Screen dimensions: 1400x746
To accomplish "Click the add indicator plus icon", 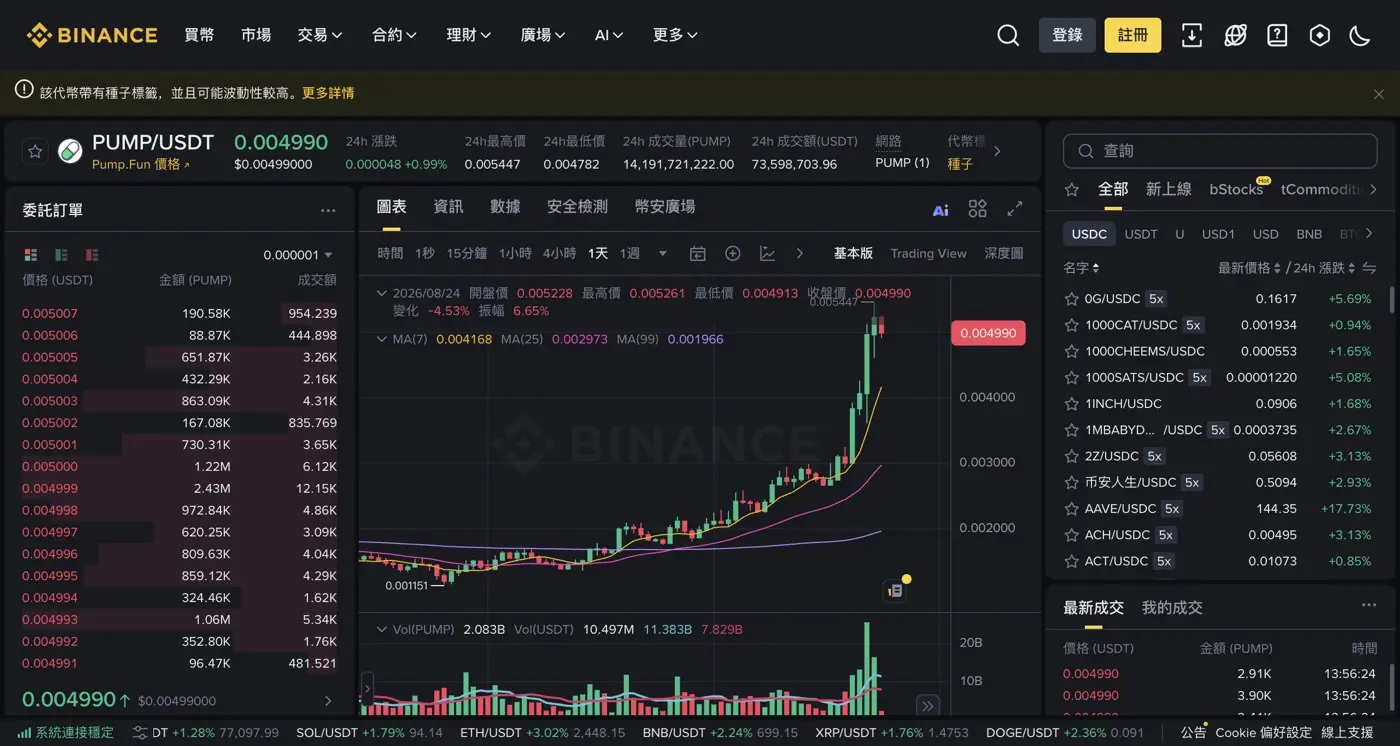I will point(732,254).
